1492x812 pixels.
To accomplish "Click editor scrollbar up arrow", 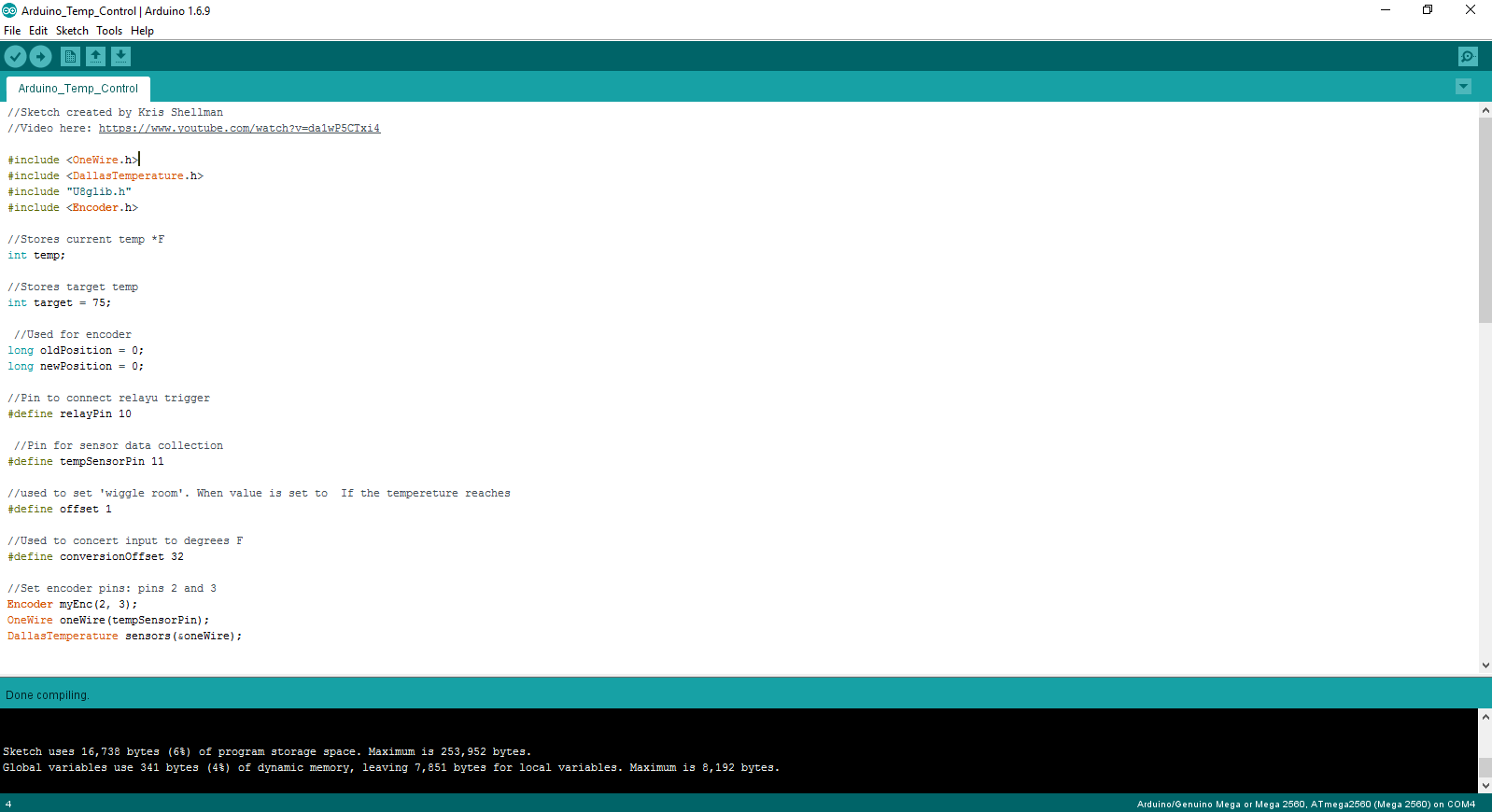I will click(1485, 110).
